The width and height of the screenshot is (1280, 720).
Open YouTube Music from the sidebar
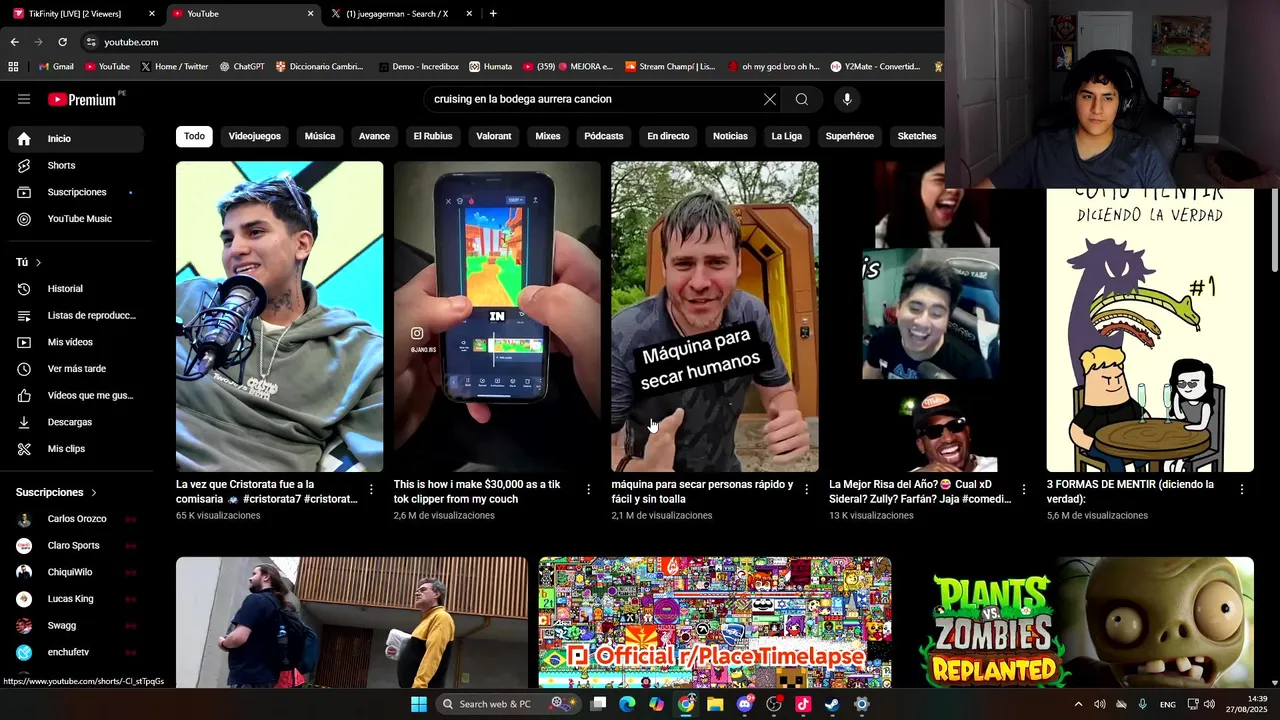click(76, 219)
